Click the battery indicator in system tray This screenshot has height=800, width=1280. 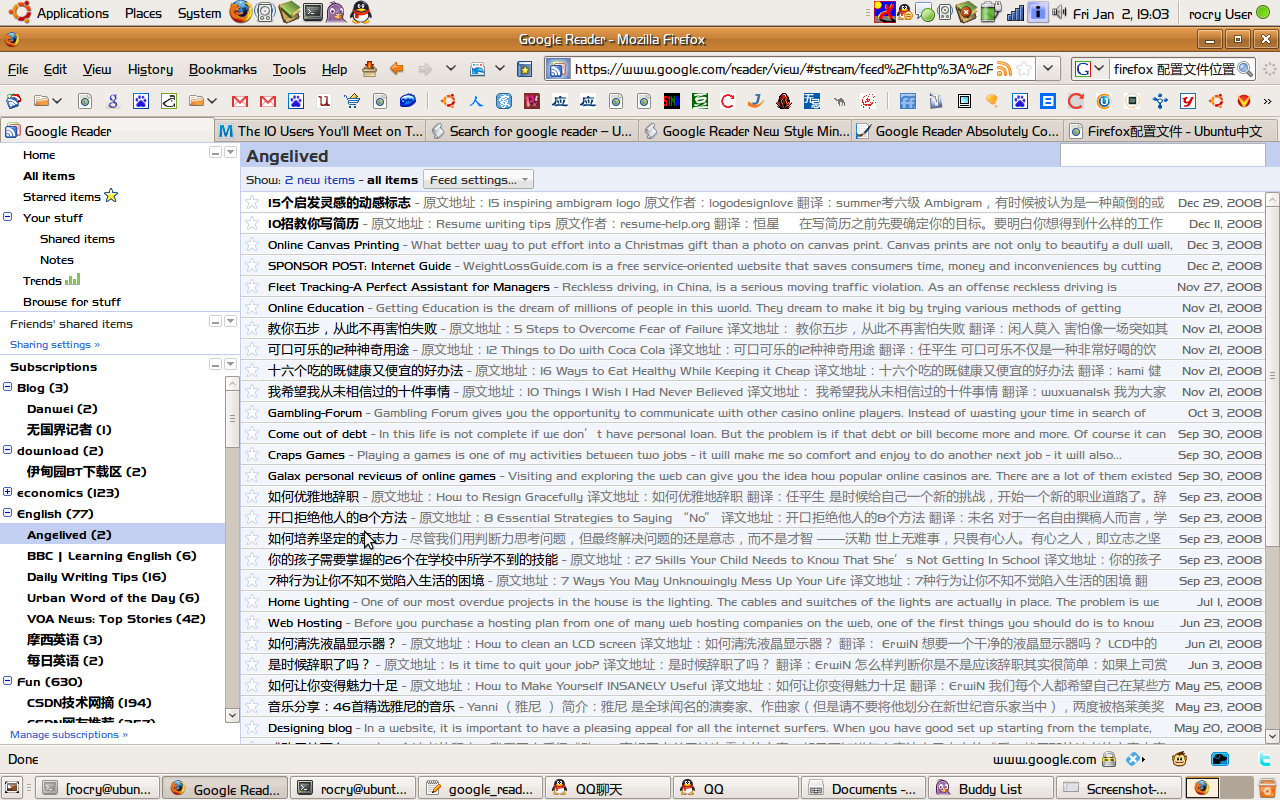click(x=991, y=13)
